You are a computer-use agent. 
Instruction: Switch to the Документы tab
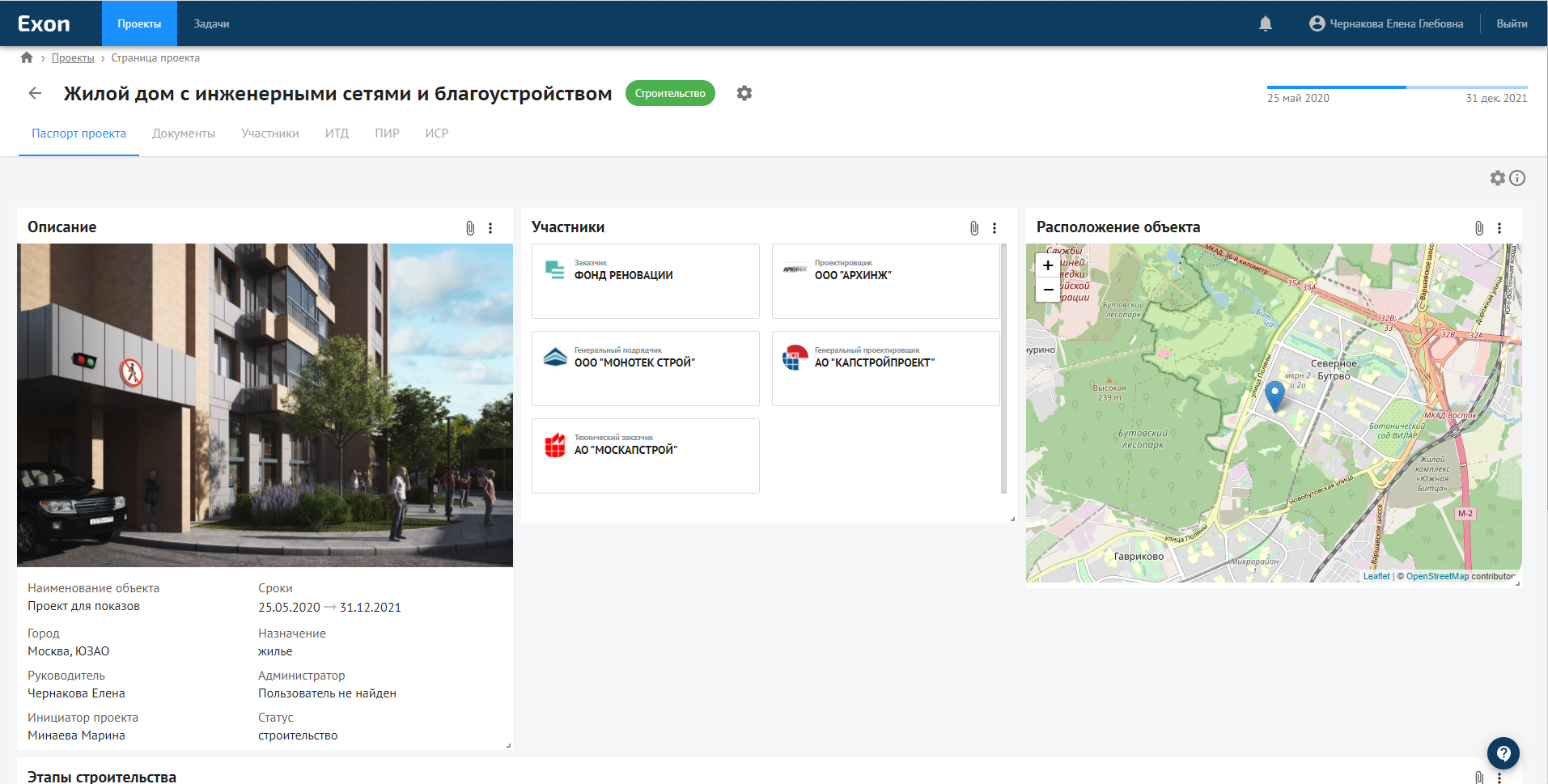point(184,133)
